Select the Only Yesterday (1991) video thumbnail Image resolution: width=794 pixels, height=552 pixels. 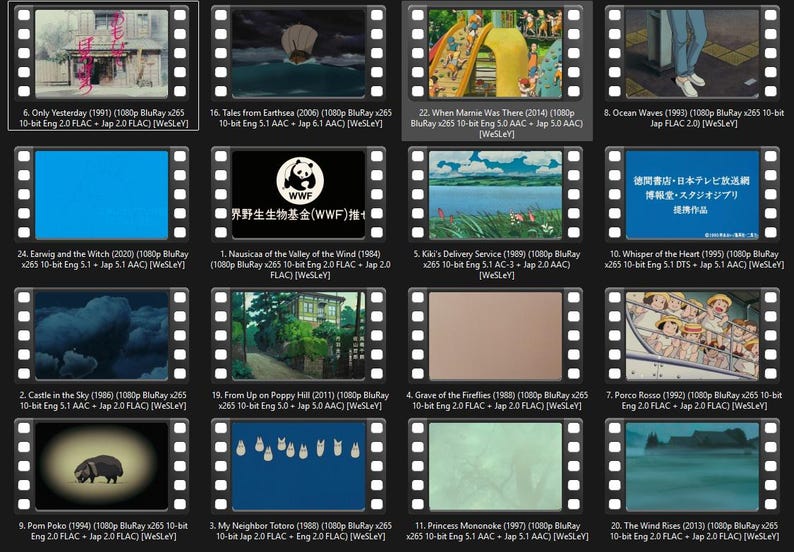(x=101, y=53)
